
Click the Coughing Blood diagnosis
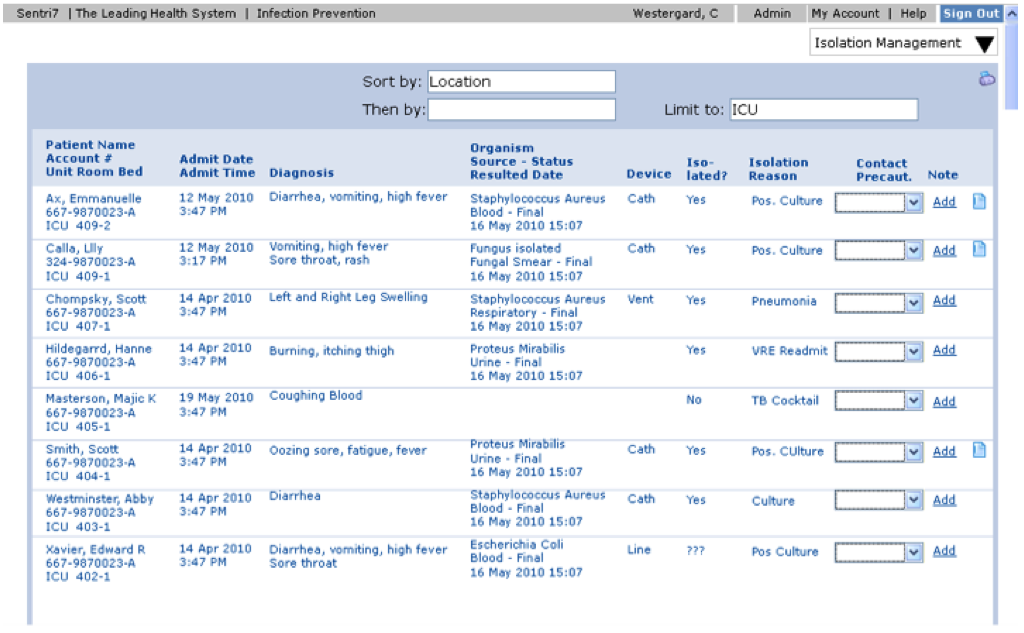315,396
